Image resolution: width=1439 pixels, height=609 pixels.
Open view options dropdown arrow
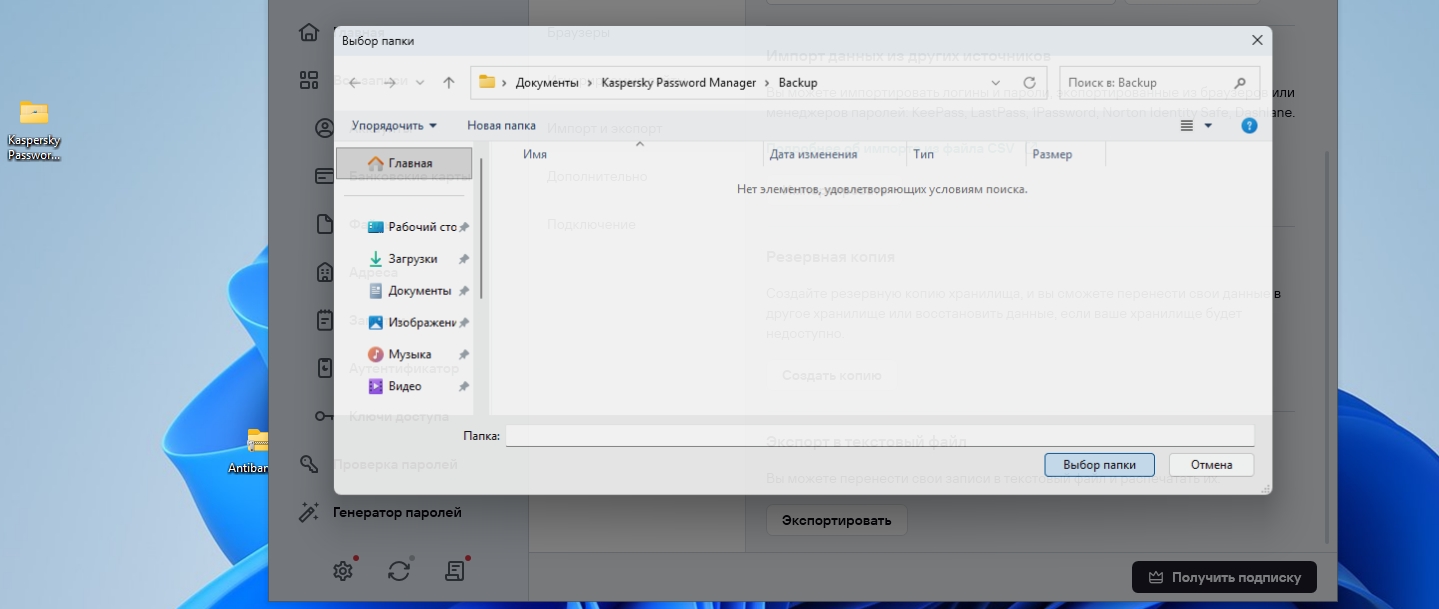1208,126
